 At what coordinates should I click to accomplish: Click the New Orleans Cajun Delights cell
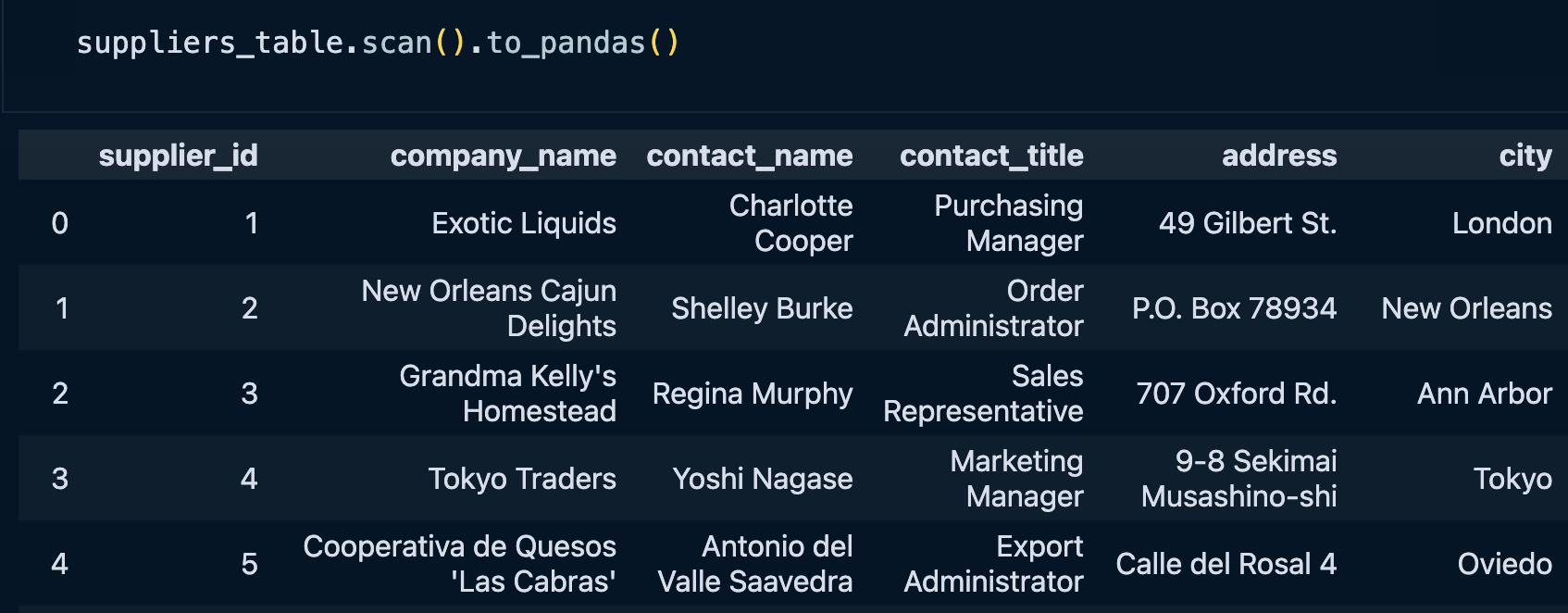[489, 308]
